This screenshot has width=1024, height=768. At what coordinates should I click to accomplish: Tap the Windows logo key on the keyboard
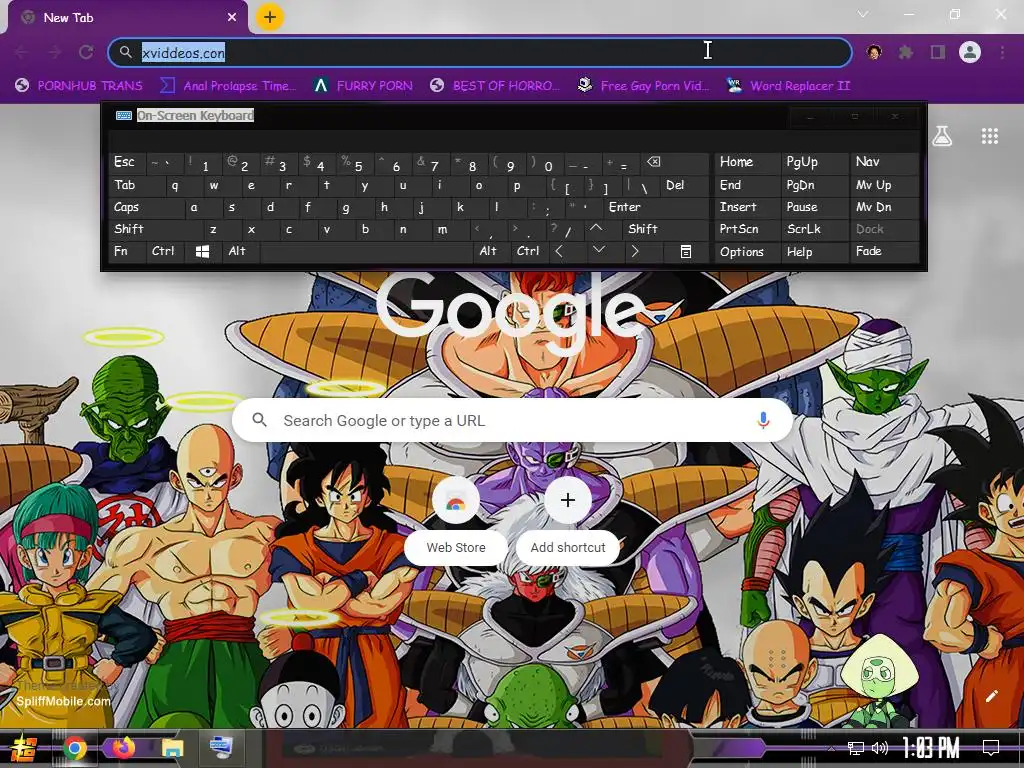(202, 251)
